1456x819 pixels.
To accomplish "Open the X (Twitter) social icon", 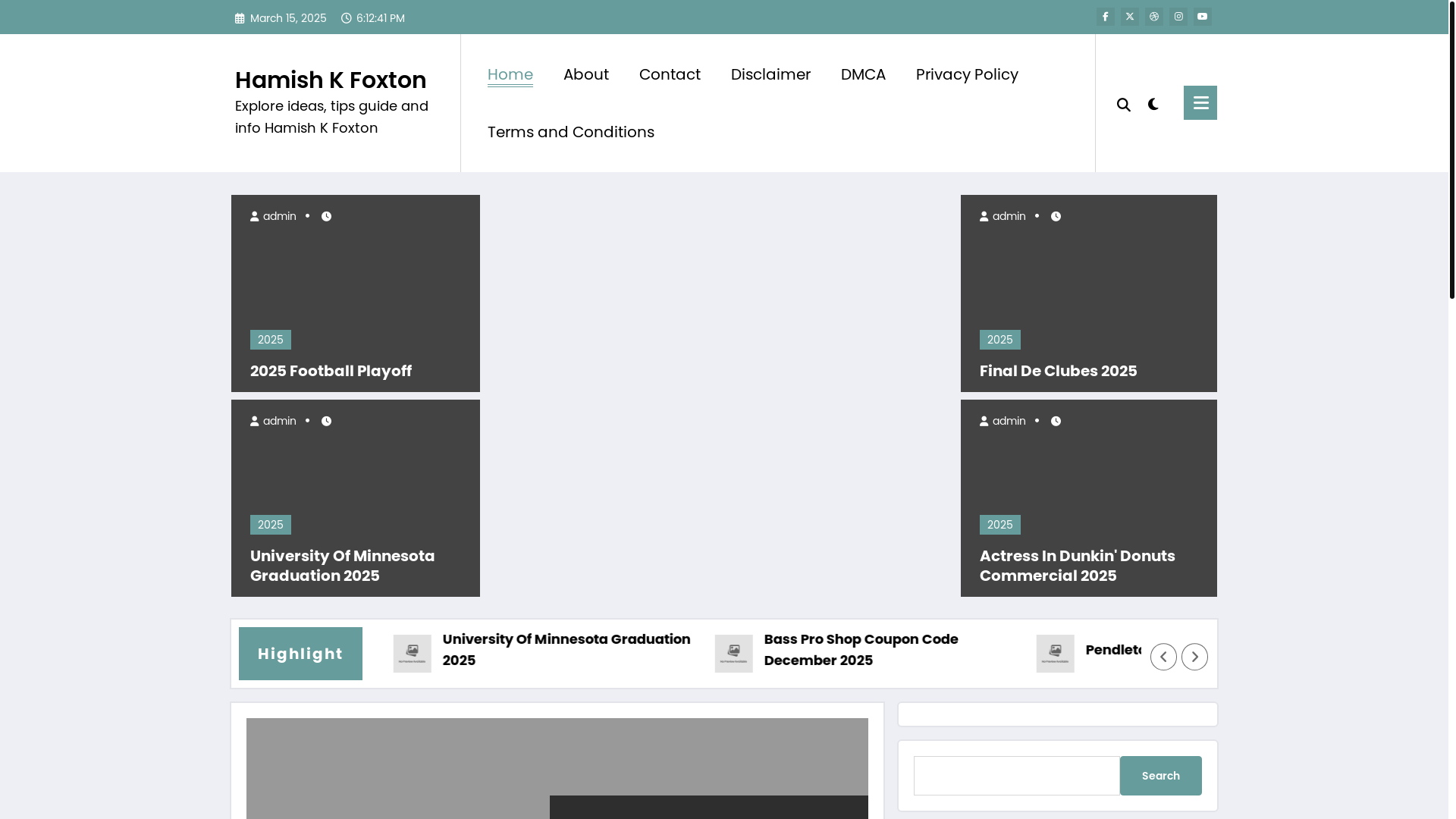I will [1130, 17].
